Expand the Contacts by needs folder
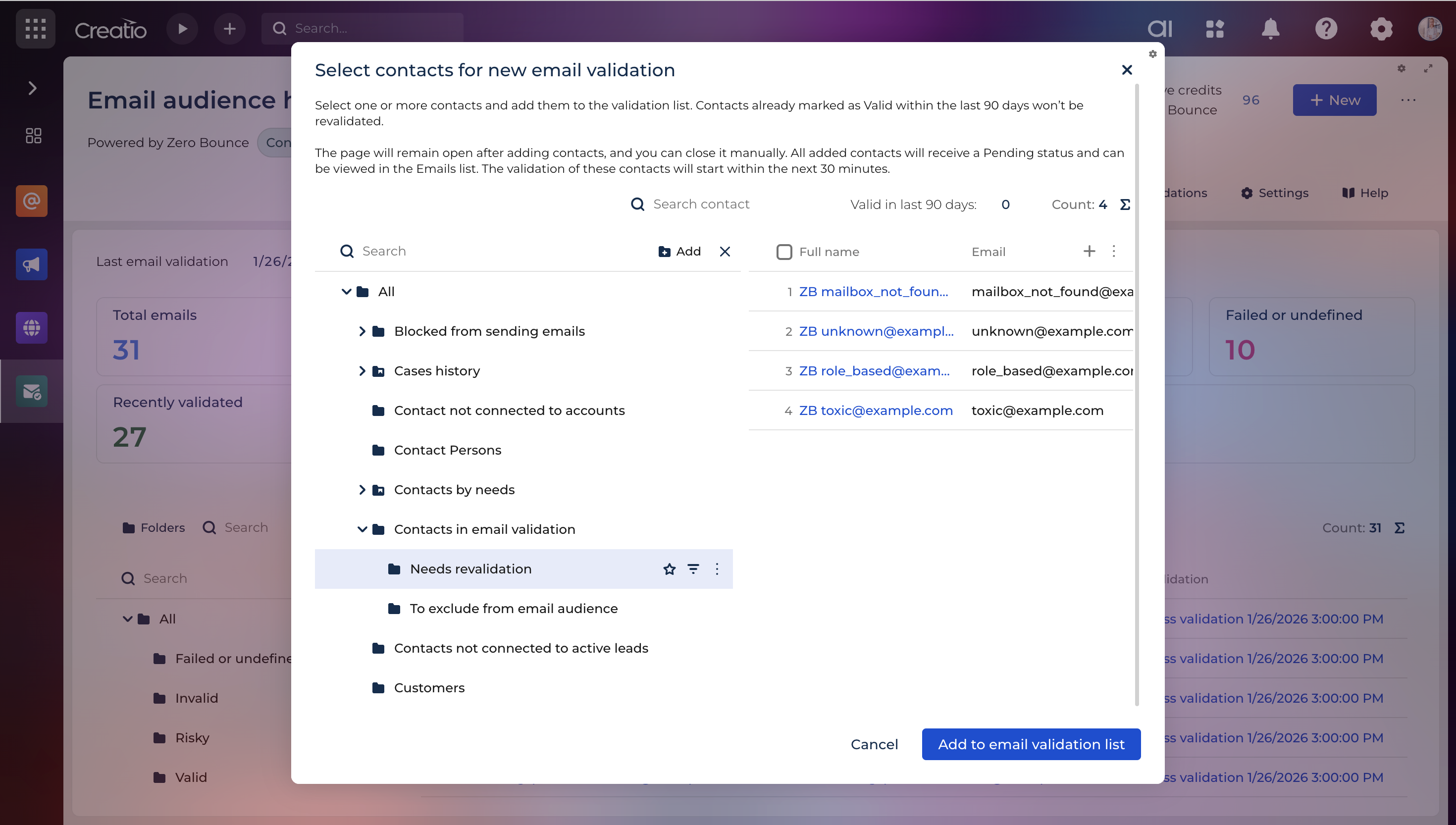 click(362, 490)
